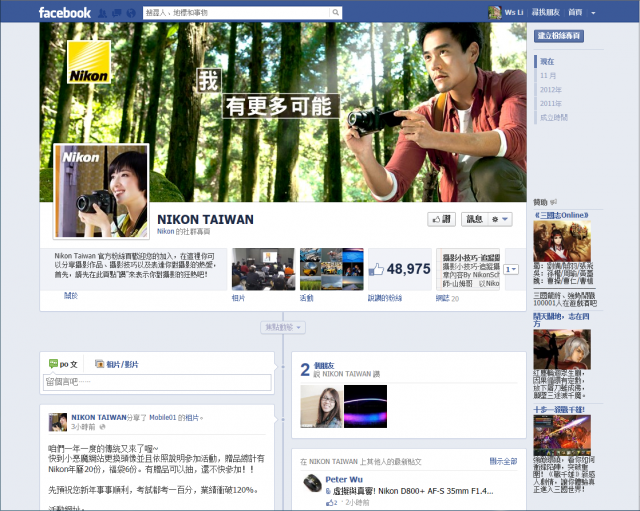Open post timestamp 3 hours ago
Viewport: 640px width, 511px height.
[83, 427]
